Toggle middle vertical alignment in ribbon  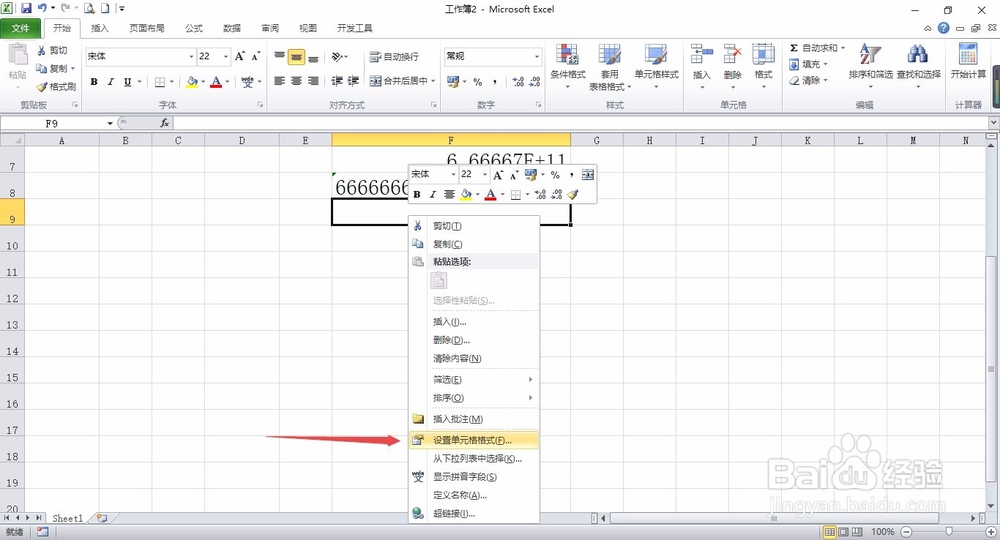[x=296, y=57]
